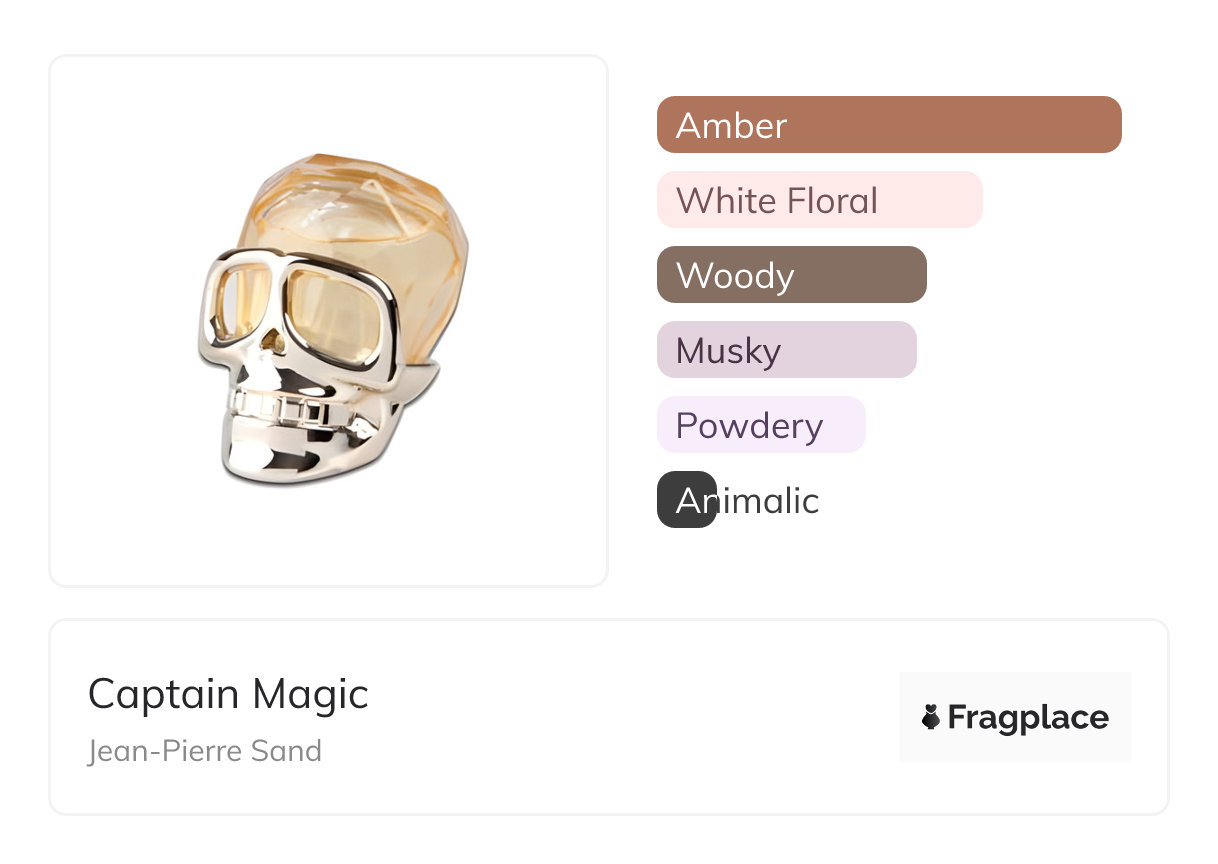Click the Amber label text
The width and height of the screenshot is (1218, 864).
732,125
